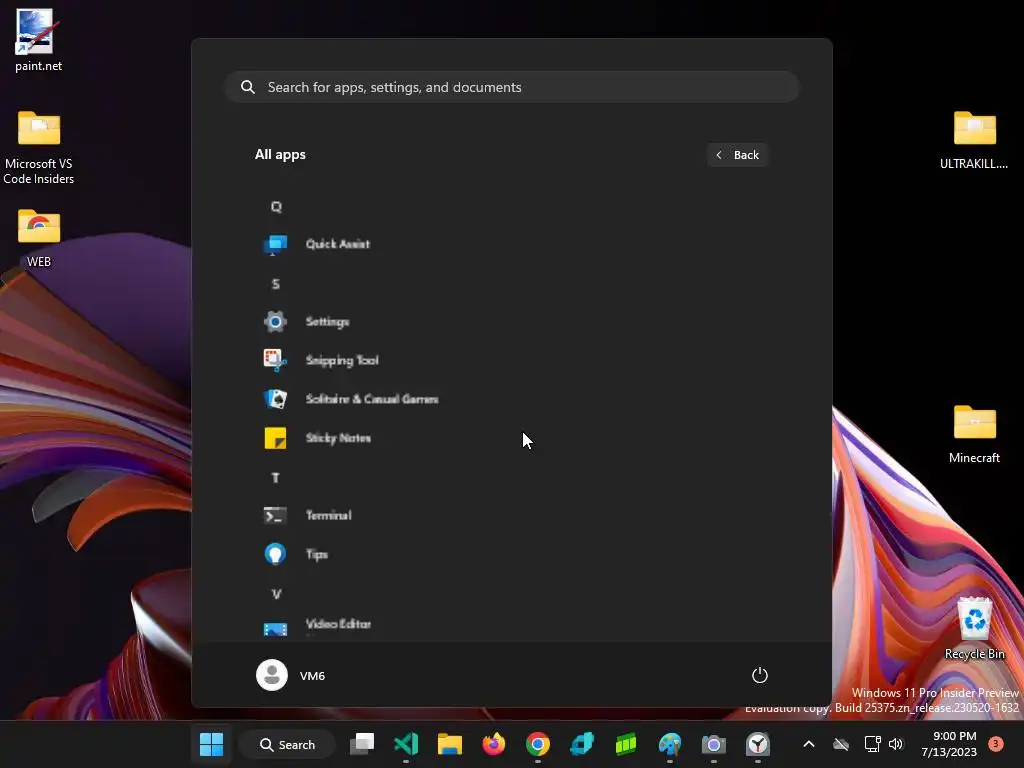1024x768 pixels.
Task: Open the Y-shaped icon app on taskbar
Action: (x=758, y=744)
